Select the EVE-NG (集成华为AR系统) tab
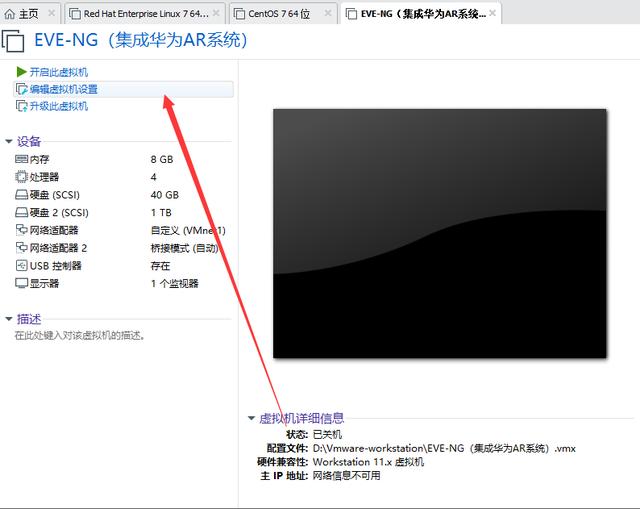The height and width of the screenshot is (509, 640). [423, 14]
